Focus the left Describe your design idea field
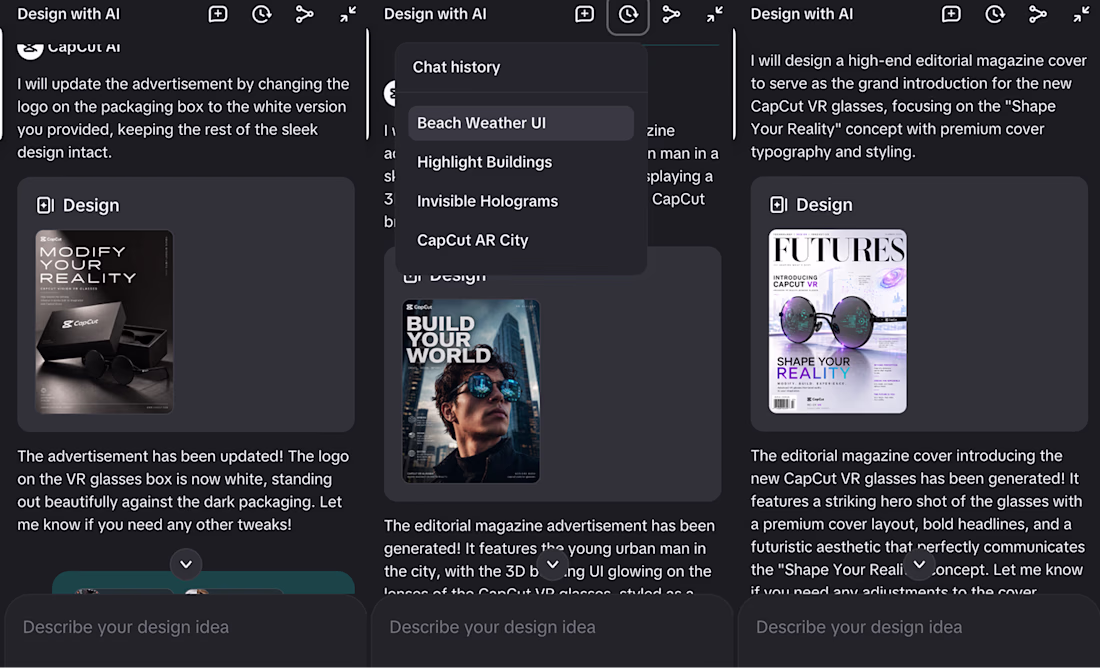Image resolution: width=1100 pixels, height=668 pixels. point(186,627)
